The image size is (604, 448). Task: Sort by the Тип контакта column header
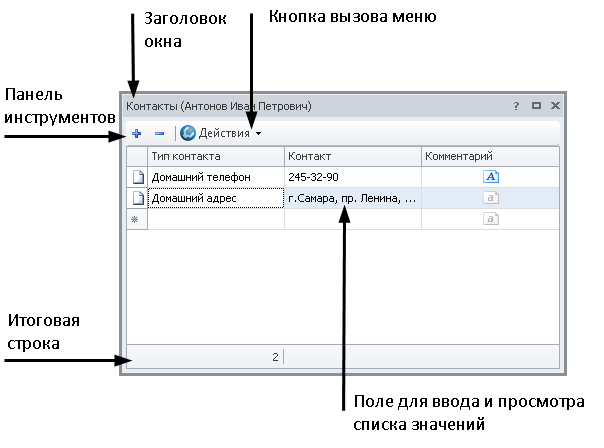(215, 156)
